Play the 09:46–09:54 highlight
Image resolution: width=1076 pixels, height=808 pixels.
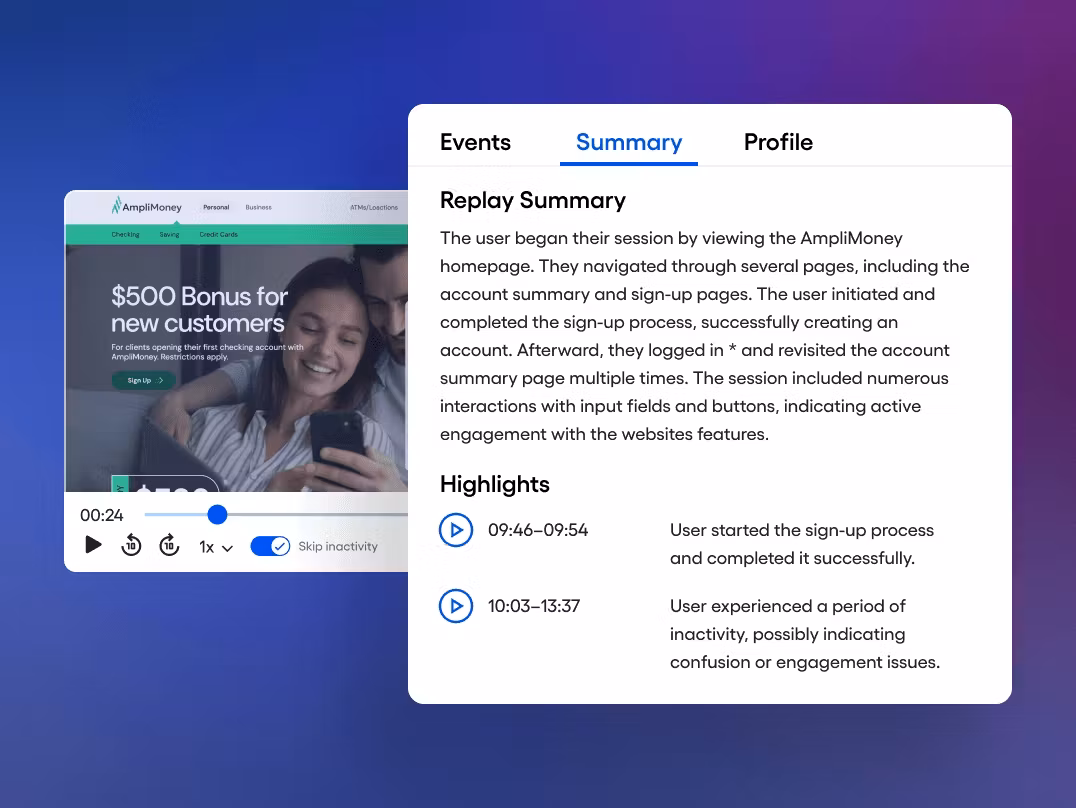tap(456, 530)
